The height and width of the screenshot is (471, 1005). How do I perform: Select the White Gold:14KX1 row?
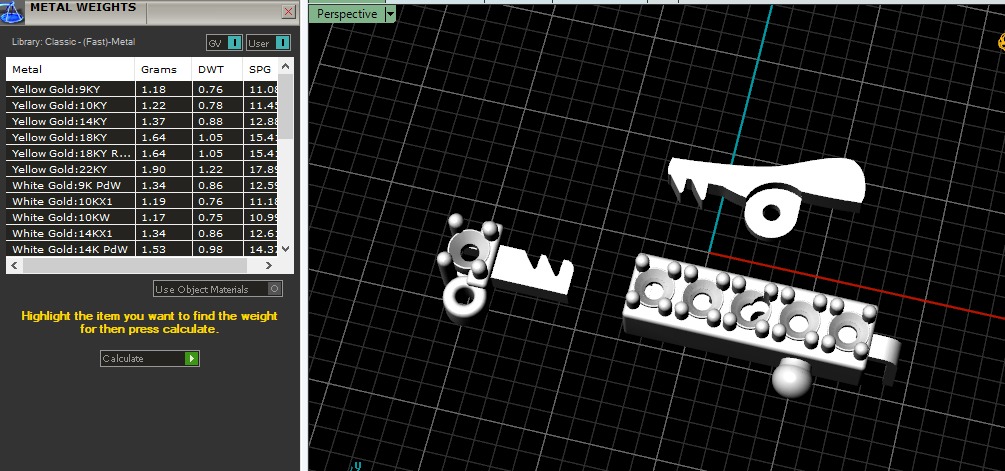[143, 233]
